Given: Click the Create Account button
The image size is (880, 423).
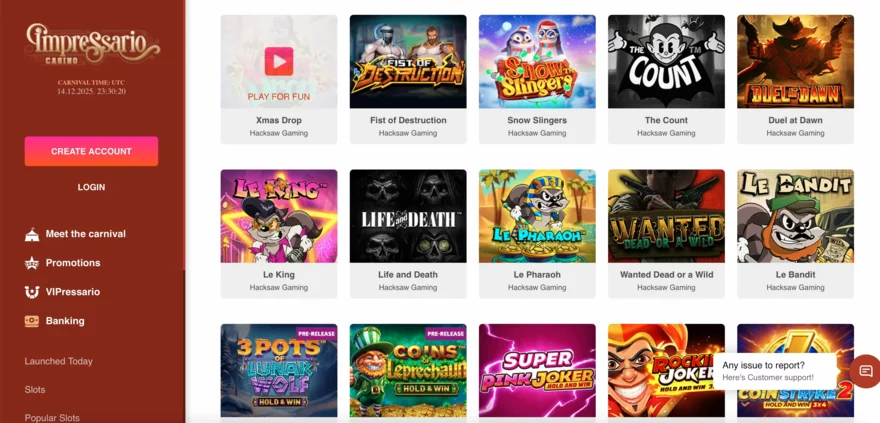Looking at the screenshot, I should (x=91, y=151).
